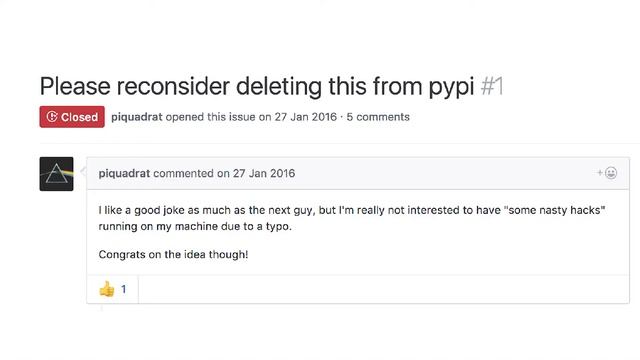Viewport: 640px width, 360px height.
Task: Click the thumbs up reaction count 1
Action: [124, 289]
